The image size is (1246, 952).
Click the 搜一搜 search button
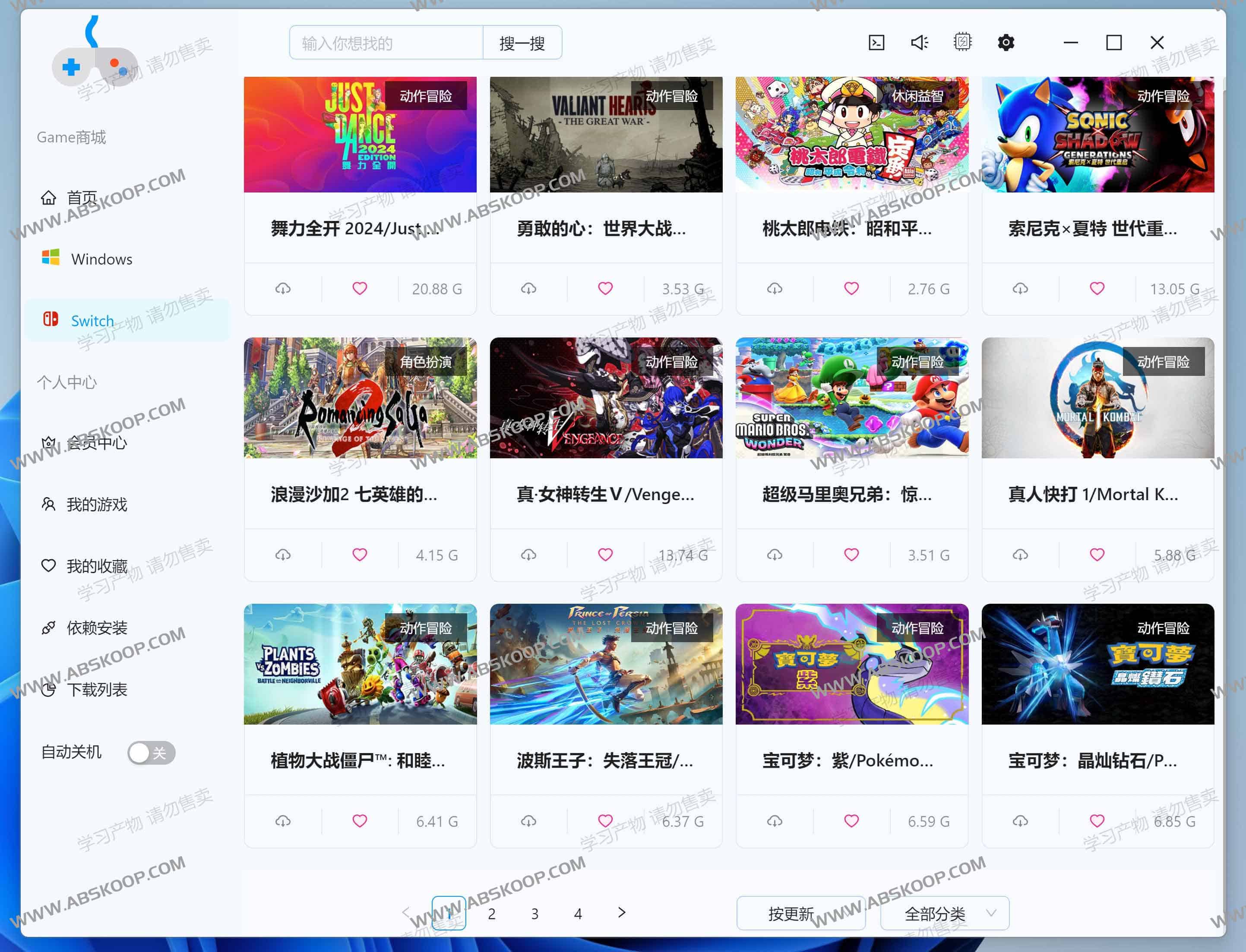[522, 42]
